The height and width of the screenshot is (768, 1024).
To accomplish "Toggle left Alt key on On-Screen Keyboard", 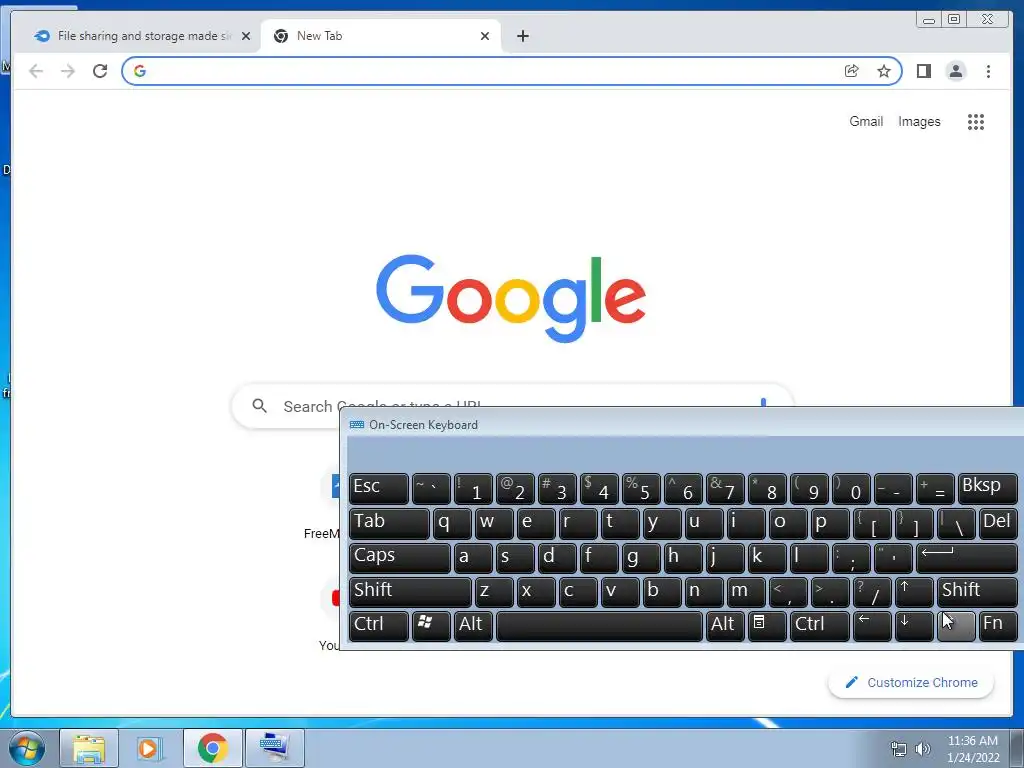I will 473,626.
